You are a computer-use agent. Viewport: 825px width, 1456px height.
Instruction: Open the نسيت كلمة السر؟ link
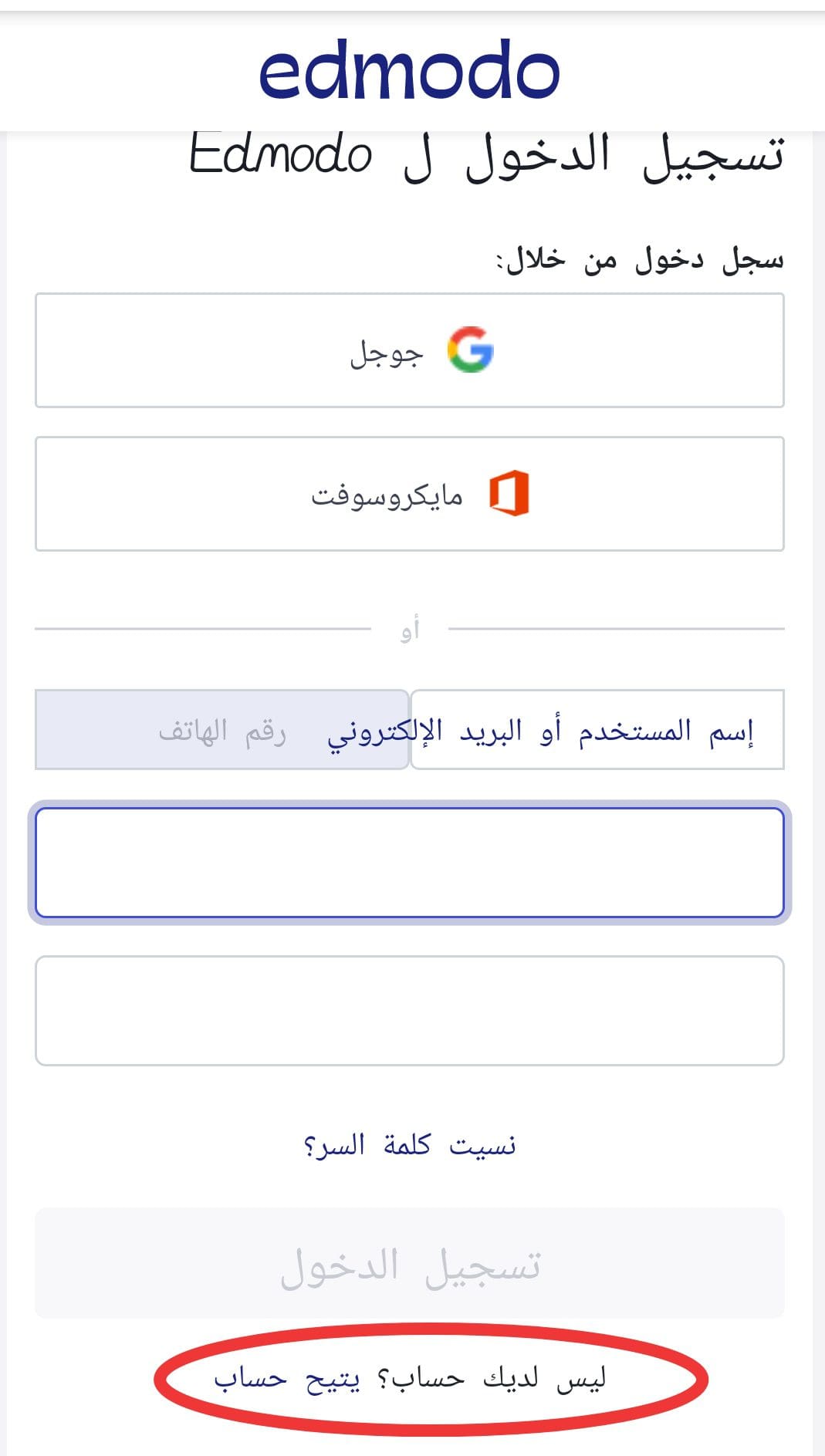point(410,1145)
